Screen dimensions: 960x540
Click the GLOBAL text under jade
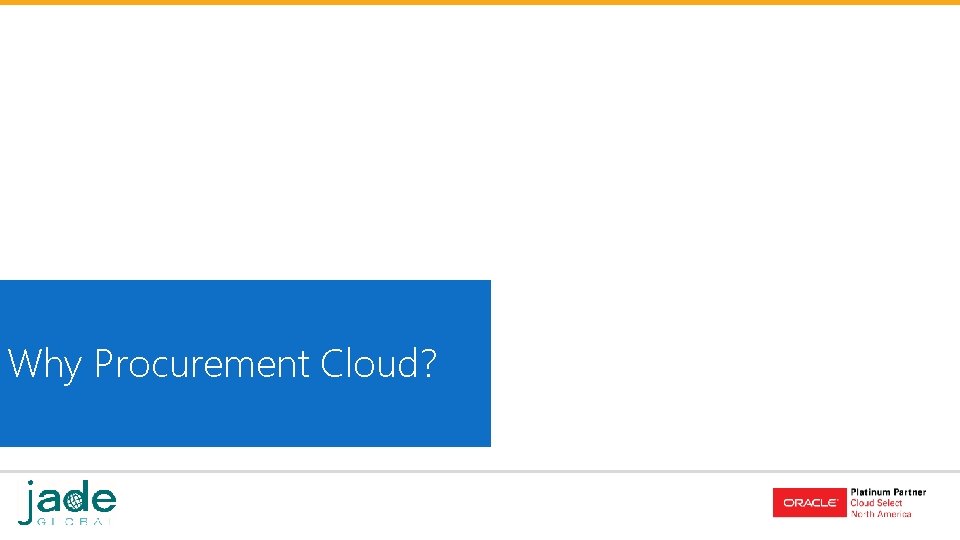tap(74, 522)
